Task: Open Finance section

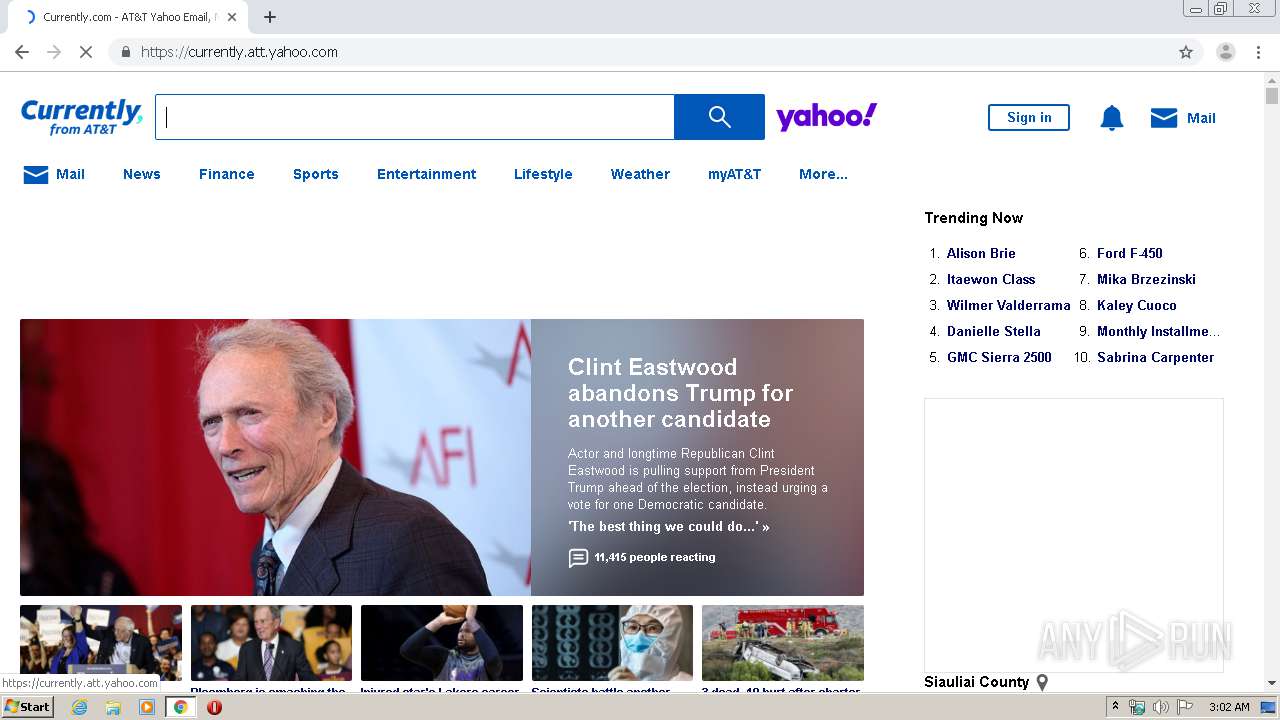Action: tap(227, 174)
